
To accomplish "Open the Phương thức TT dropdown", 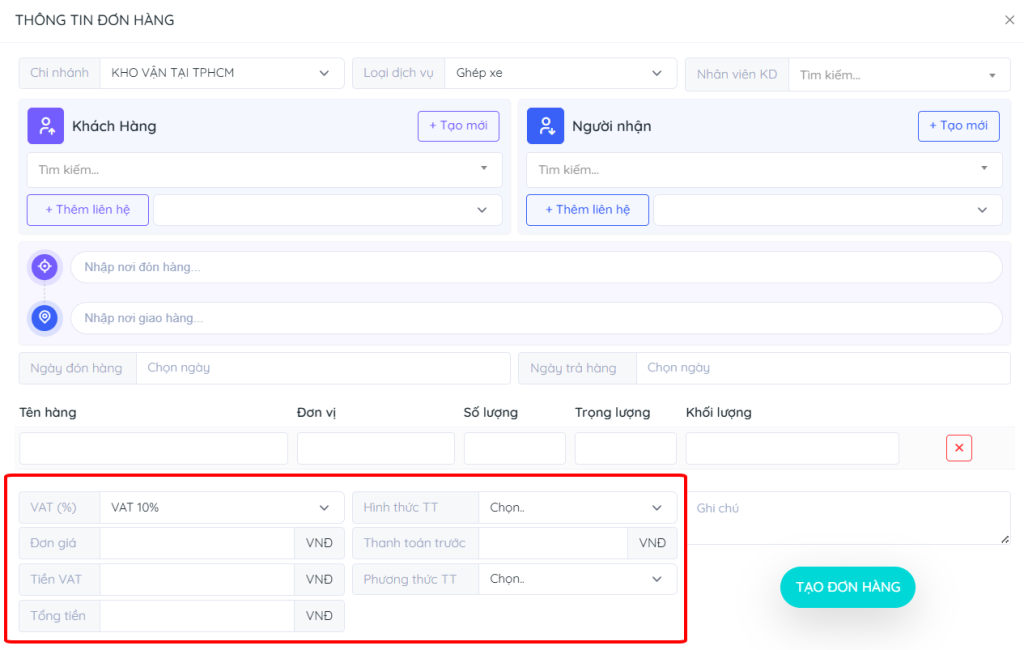I will coord(576,579).
